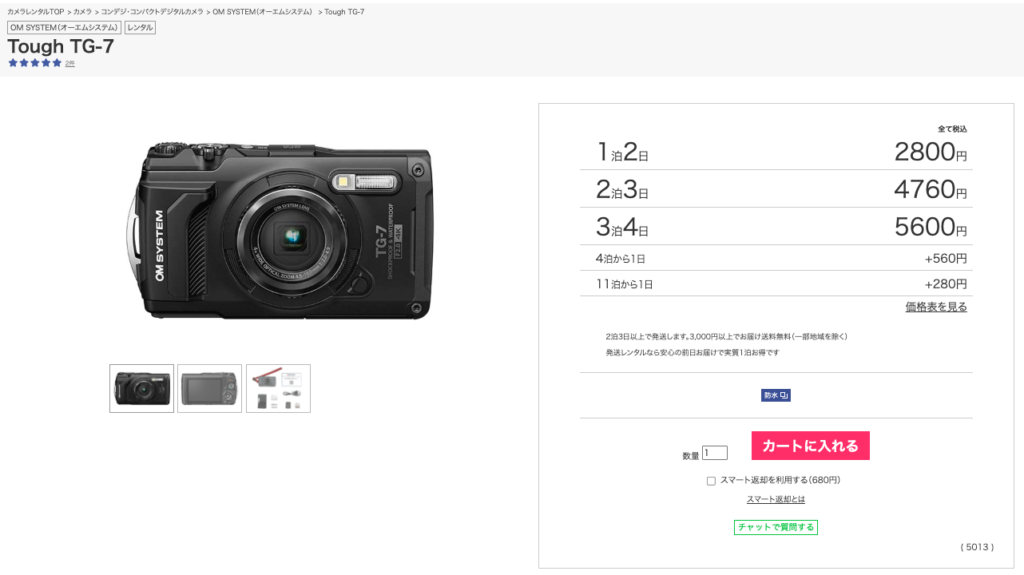Open the 2件 review count link
1024x575 pixels.
click(x=70, y=64)
